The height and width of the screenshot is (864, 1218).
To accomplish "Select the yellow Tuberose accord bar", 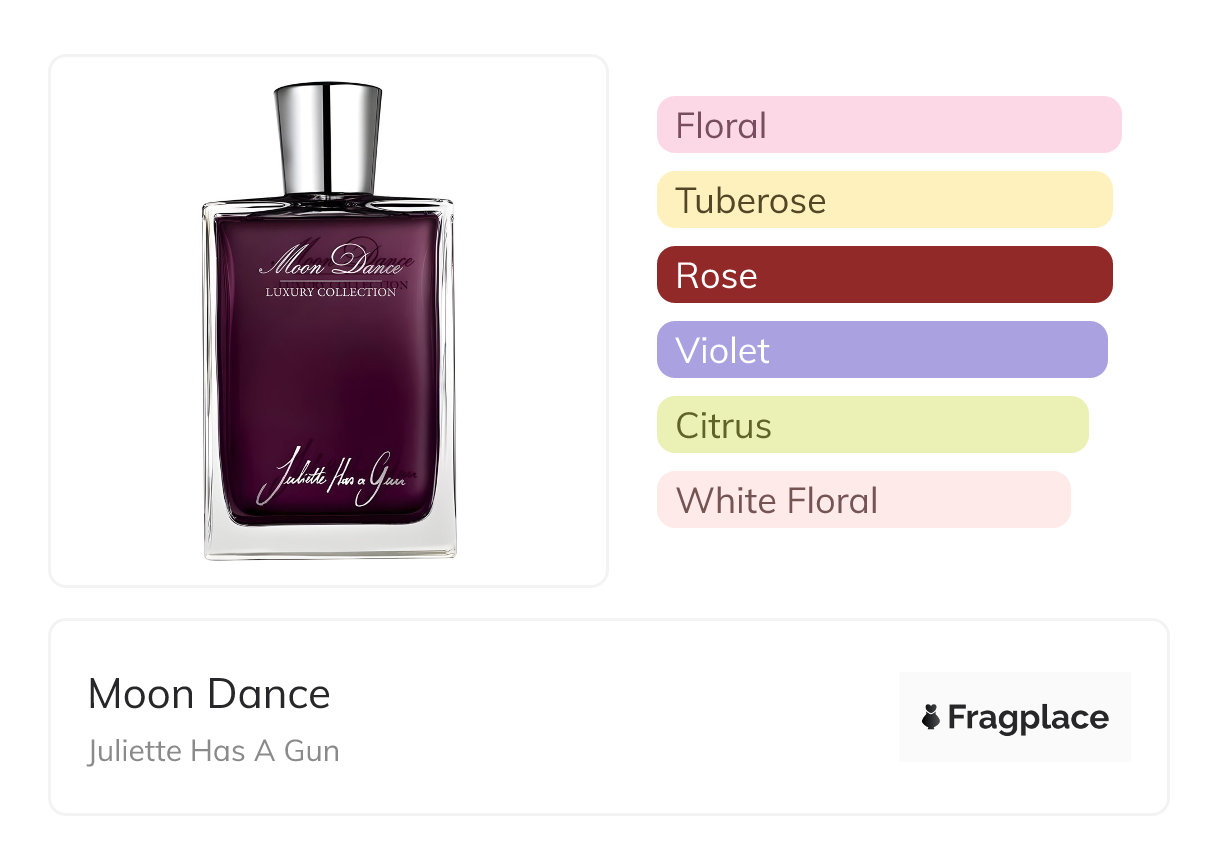I will click(885, 200).
